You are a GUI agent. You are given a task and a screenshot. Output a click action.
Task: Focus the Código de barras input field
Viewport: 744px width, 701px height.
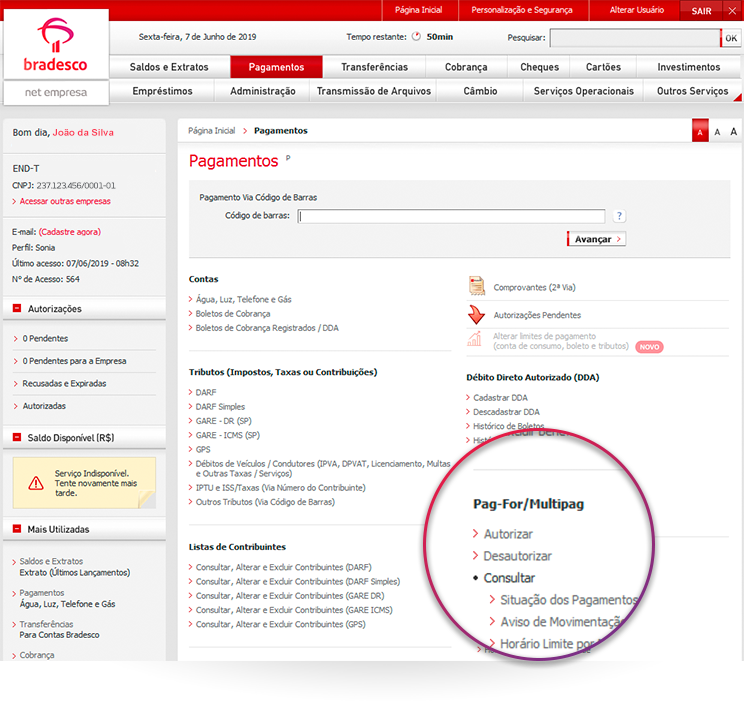pos(451,216)
